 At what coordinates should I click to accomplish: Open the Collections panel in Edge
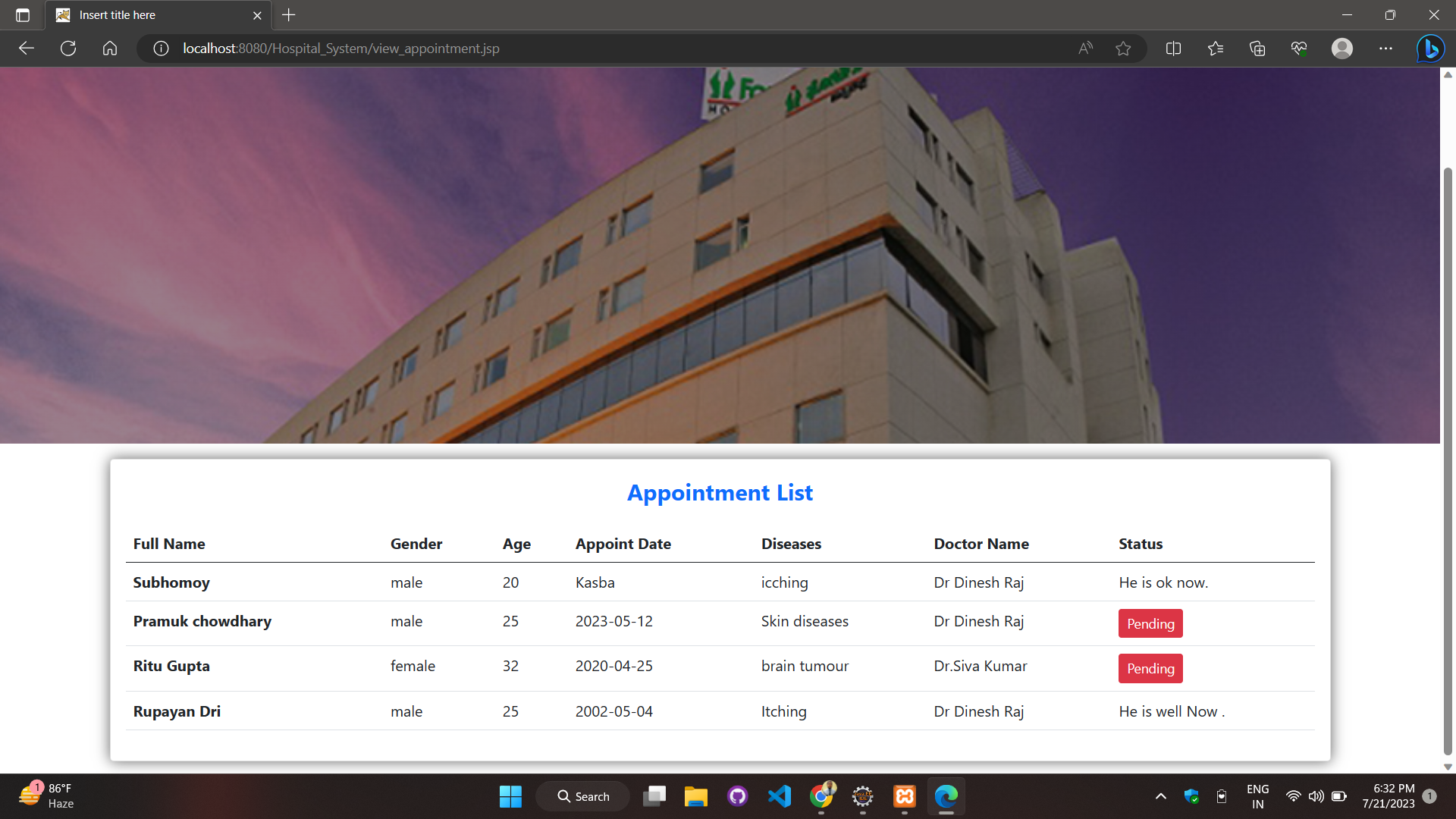click(x=1257, y=48)
